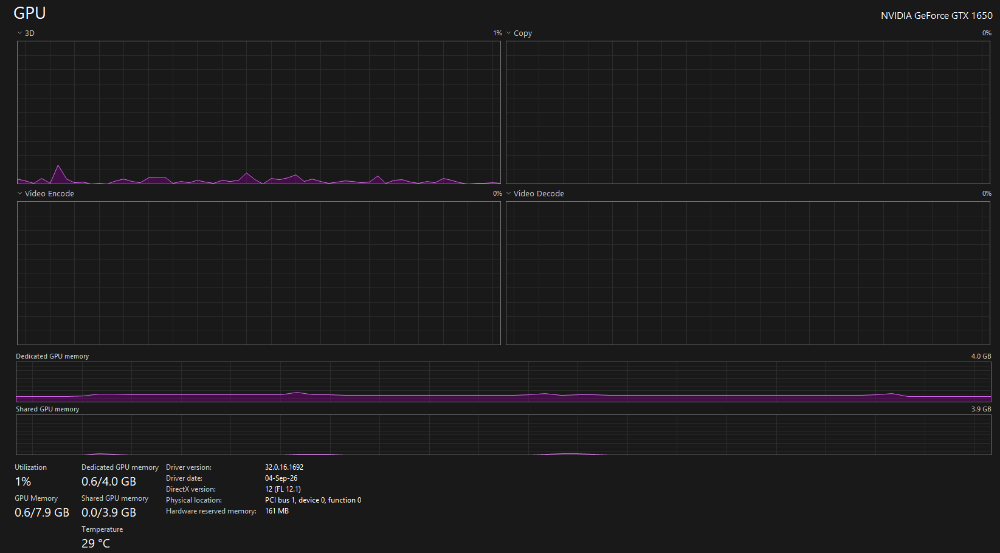Screen dimensions: 1000x553
Task: Select the 0.0/3.9 GB shared memory value
Action: point(108,512)
